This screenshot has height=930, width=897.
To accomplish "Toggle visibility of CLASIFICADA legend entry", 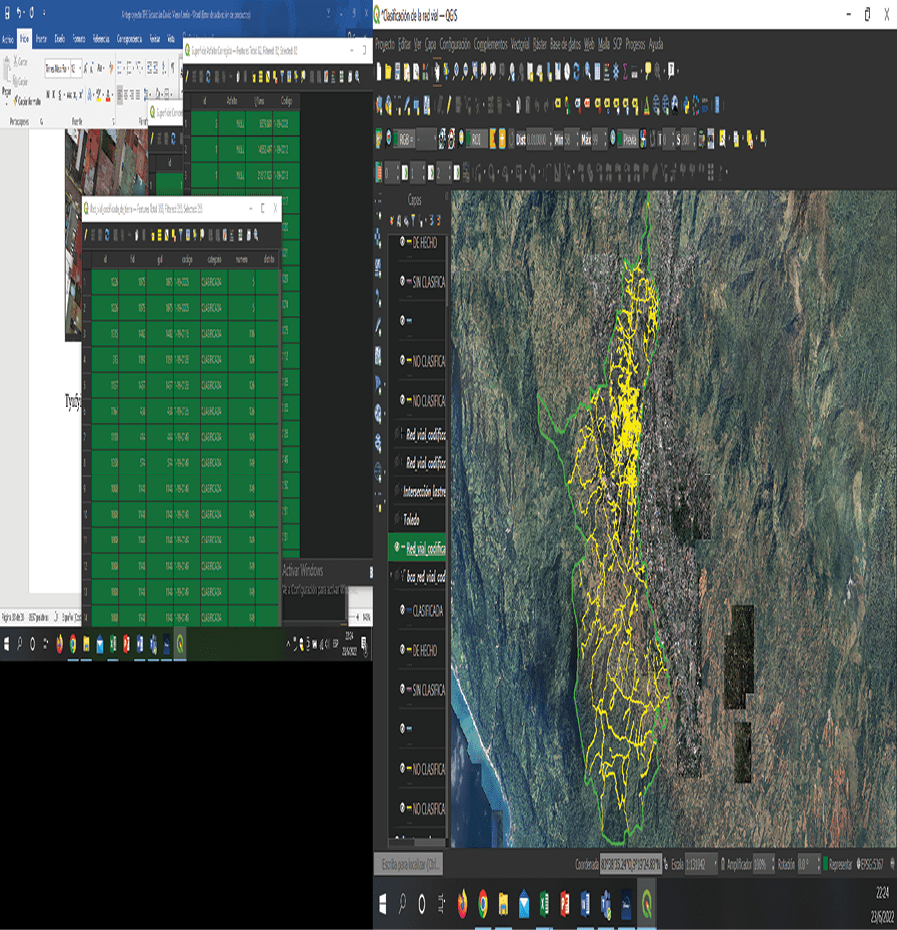I will coord(403,609).
